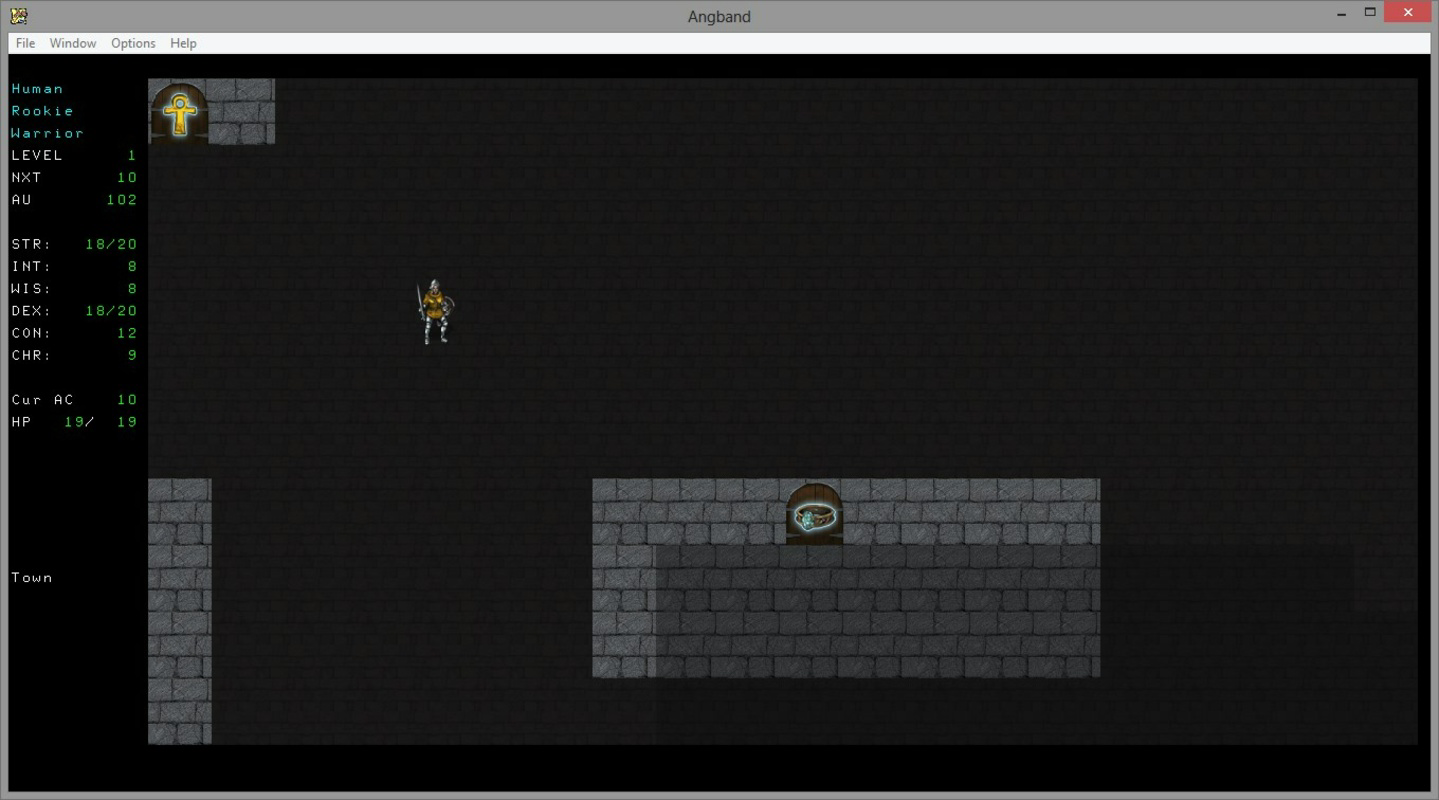Open the Options menu
1439x800 pixels.
click(x=133, y=43)
